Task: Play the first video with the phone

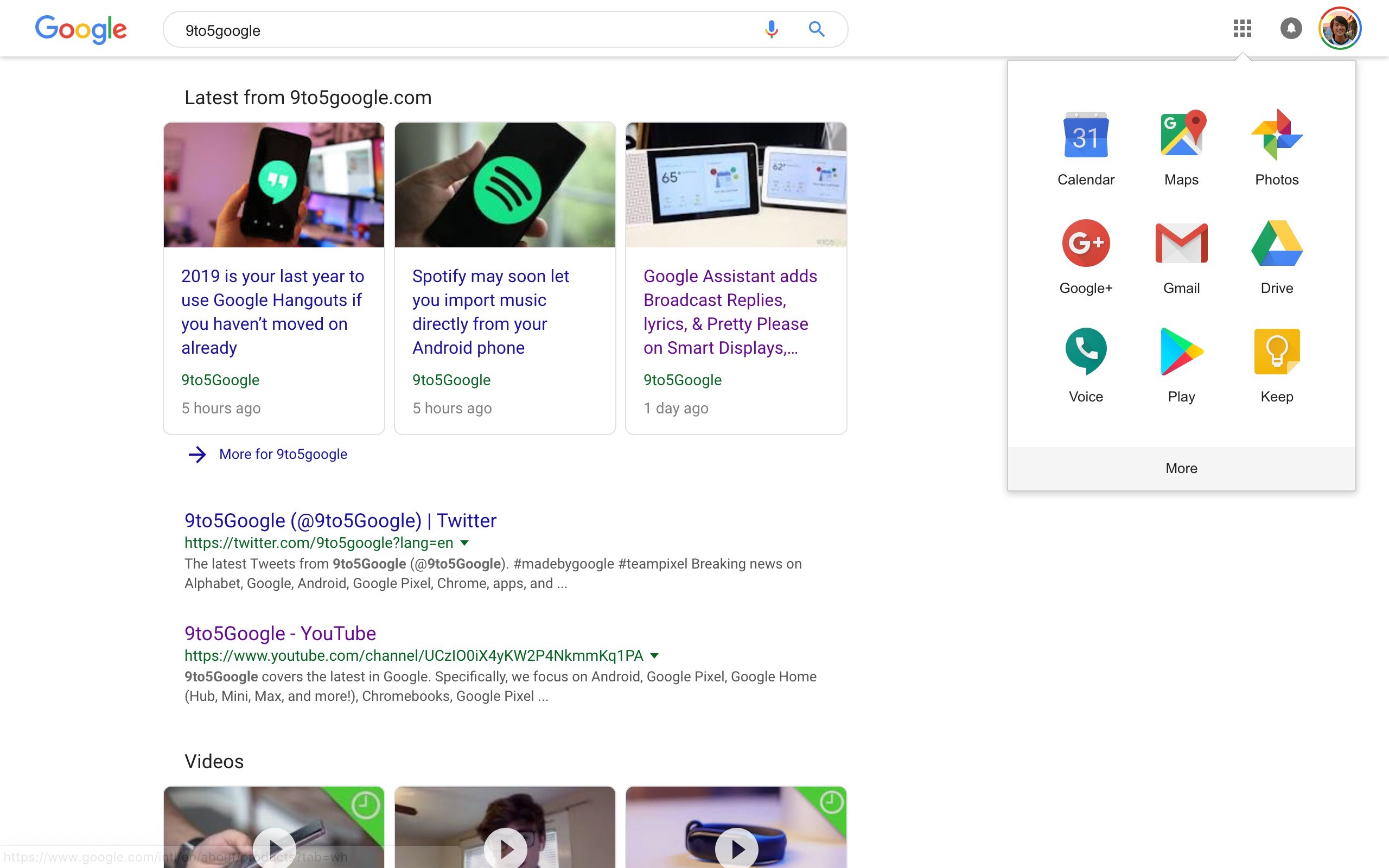Action: (x=275, y=848)
